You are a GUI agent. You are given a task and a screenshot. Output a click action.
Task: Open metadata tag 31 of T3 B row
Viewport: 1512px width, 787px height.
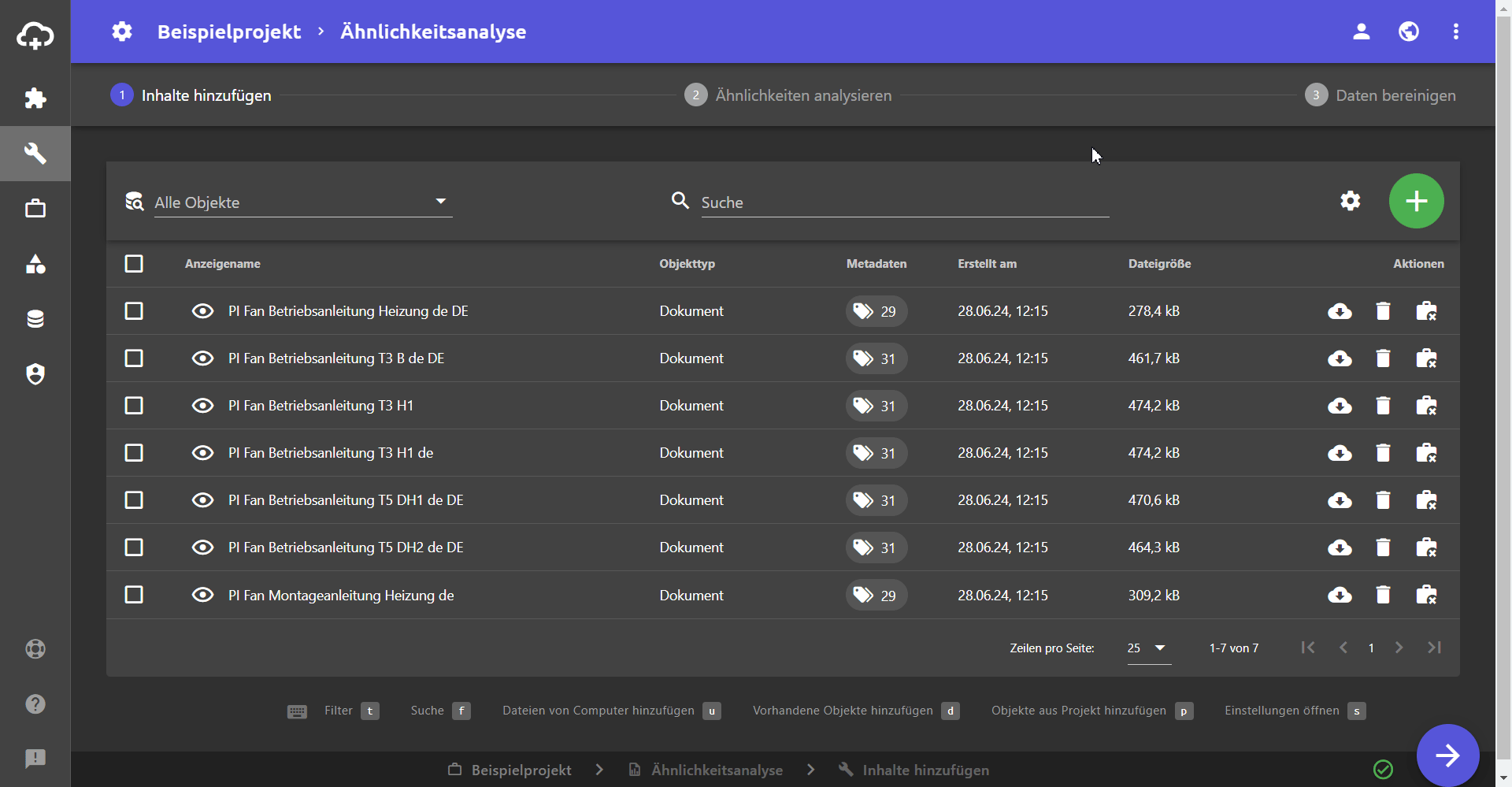876,358
